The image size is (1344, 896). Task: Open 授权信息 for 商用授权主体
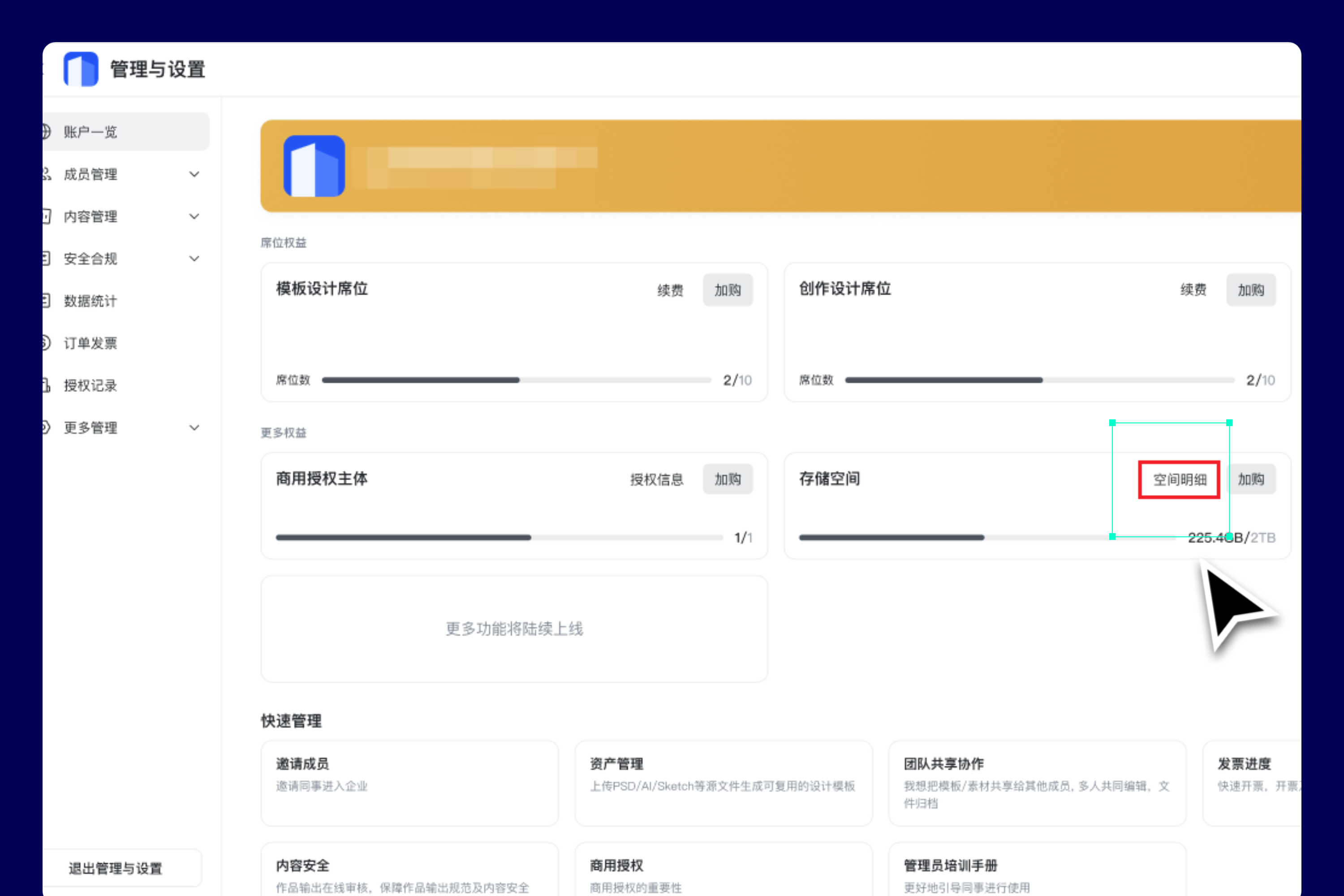[x=657, y=479]
